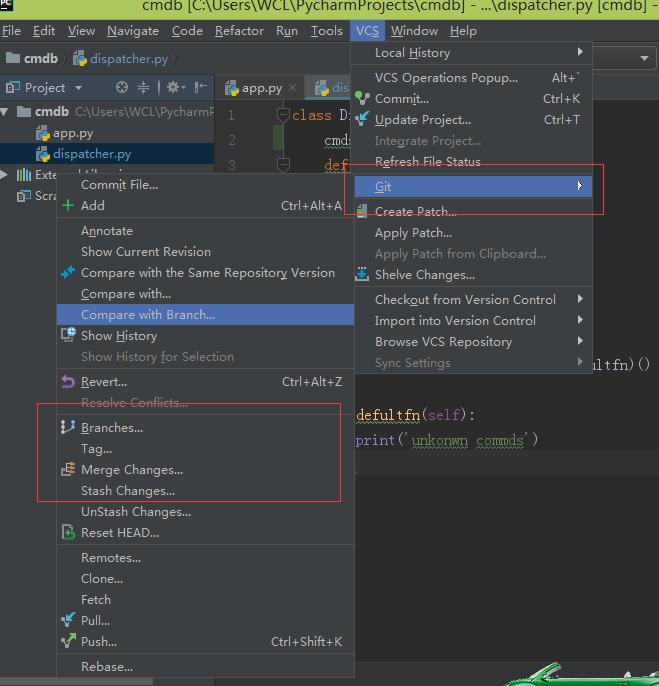The height and width of the screenshot is (686, 659).
Task: Click the Commit icon in VCS menu
Action: 362,98
